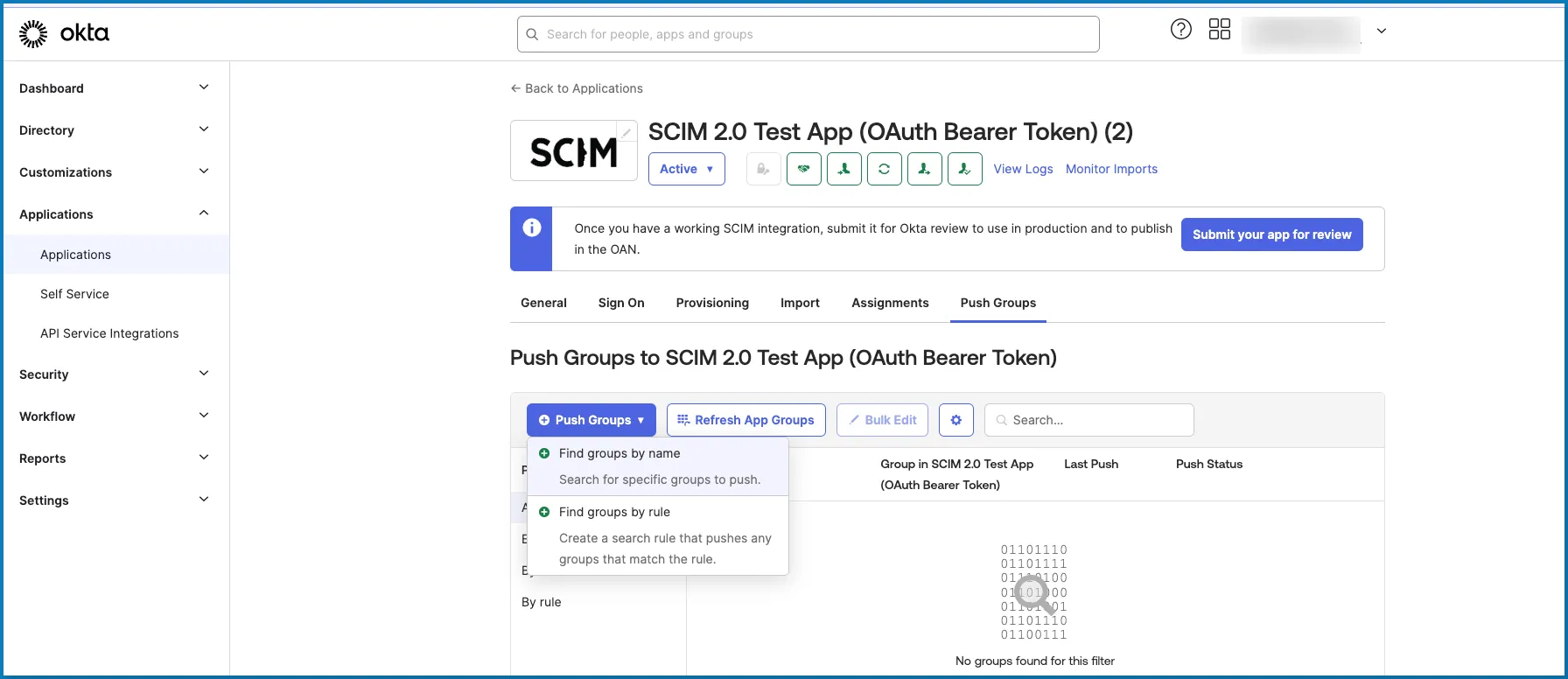Viewport: 1568px width, 679px height.
Task: Expand the Directory sidebar section
Action: pos(115,130)
